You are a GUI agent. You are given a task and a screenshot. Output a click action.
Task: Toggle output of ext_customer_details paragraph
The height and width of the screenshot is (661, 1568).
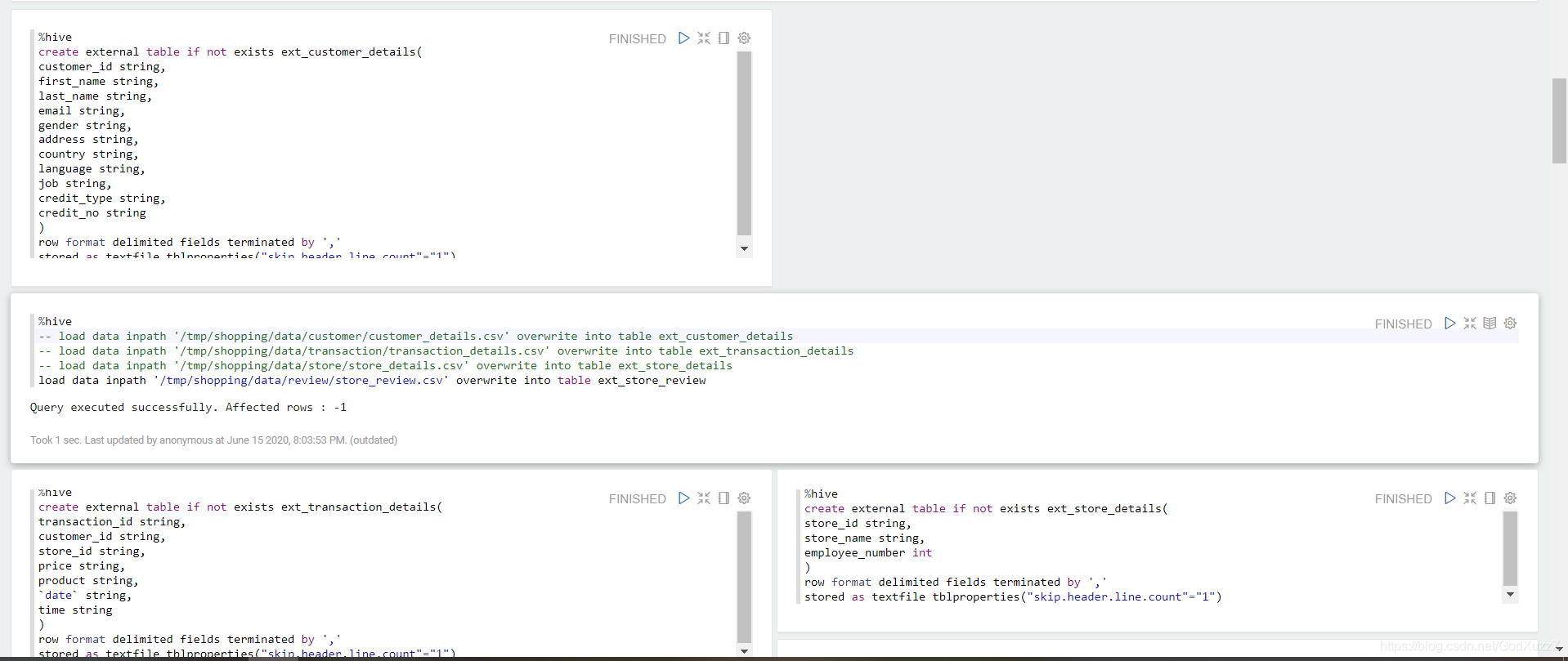(x=724, y=38)
